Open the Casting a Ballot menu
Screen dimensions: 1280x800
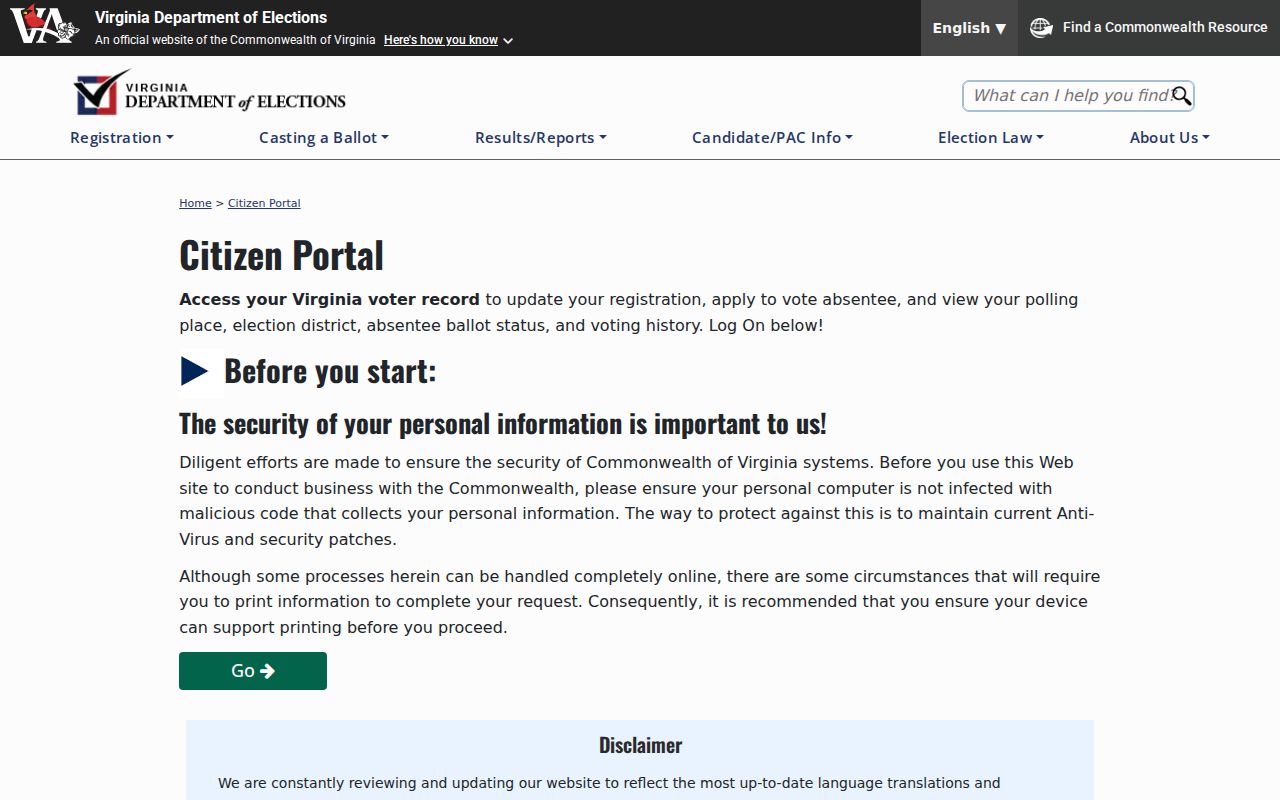(323, 138)
